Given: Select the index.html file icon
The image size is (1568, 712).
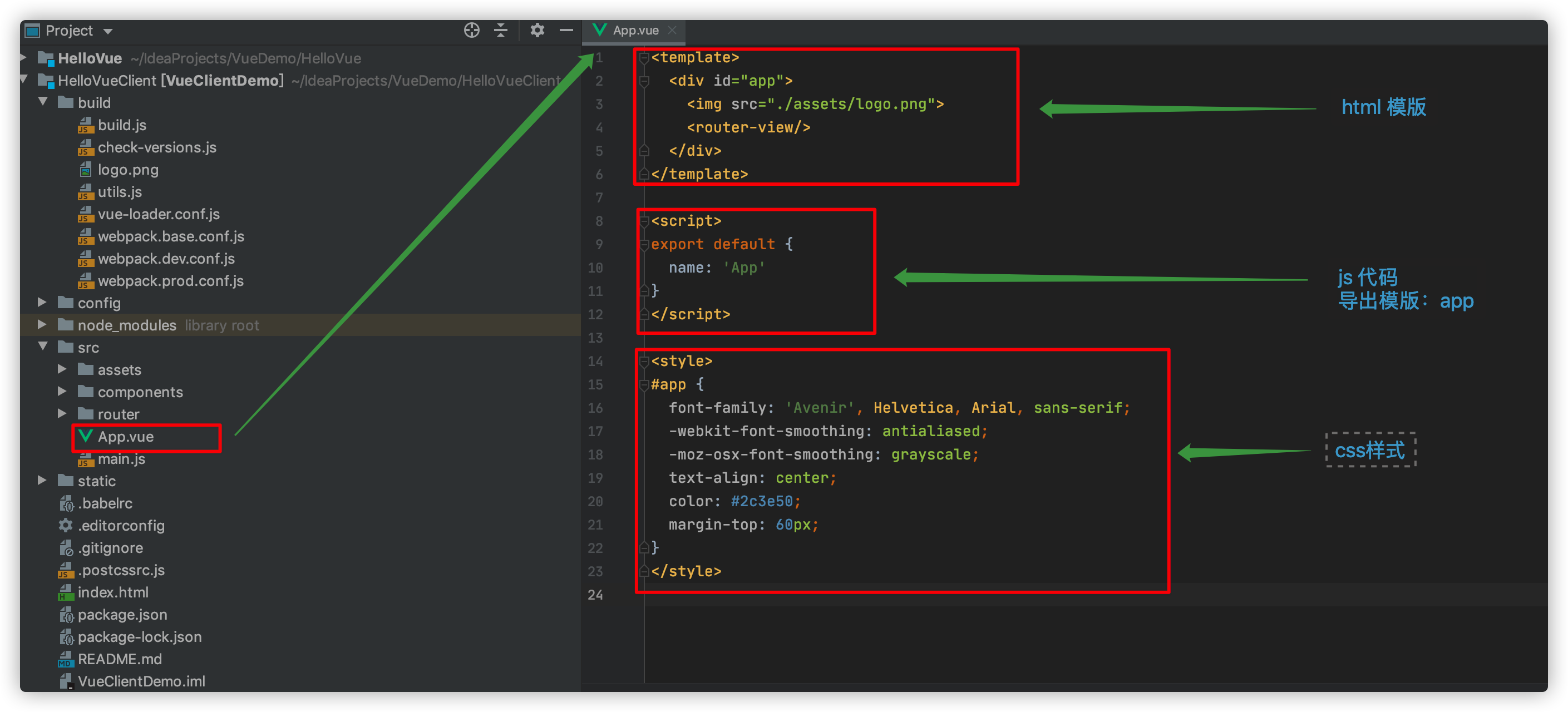Looking at the screenshot, I should click(66, 593).
